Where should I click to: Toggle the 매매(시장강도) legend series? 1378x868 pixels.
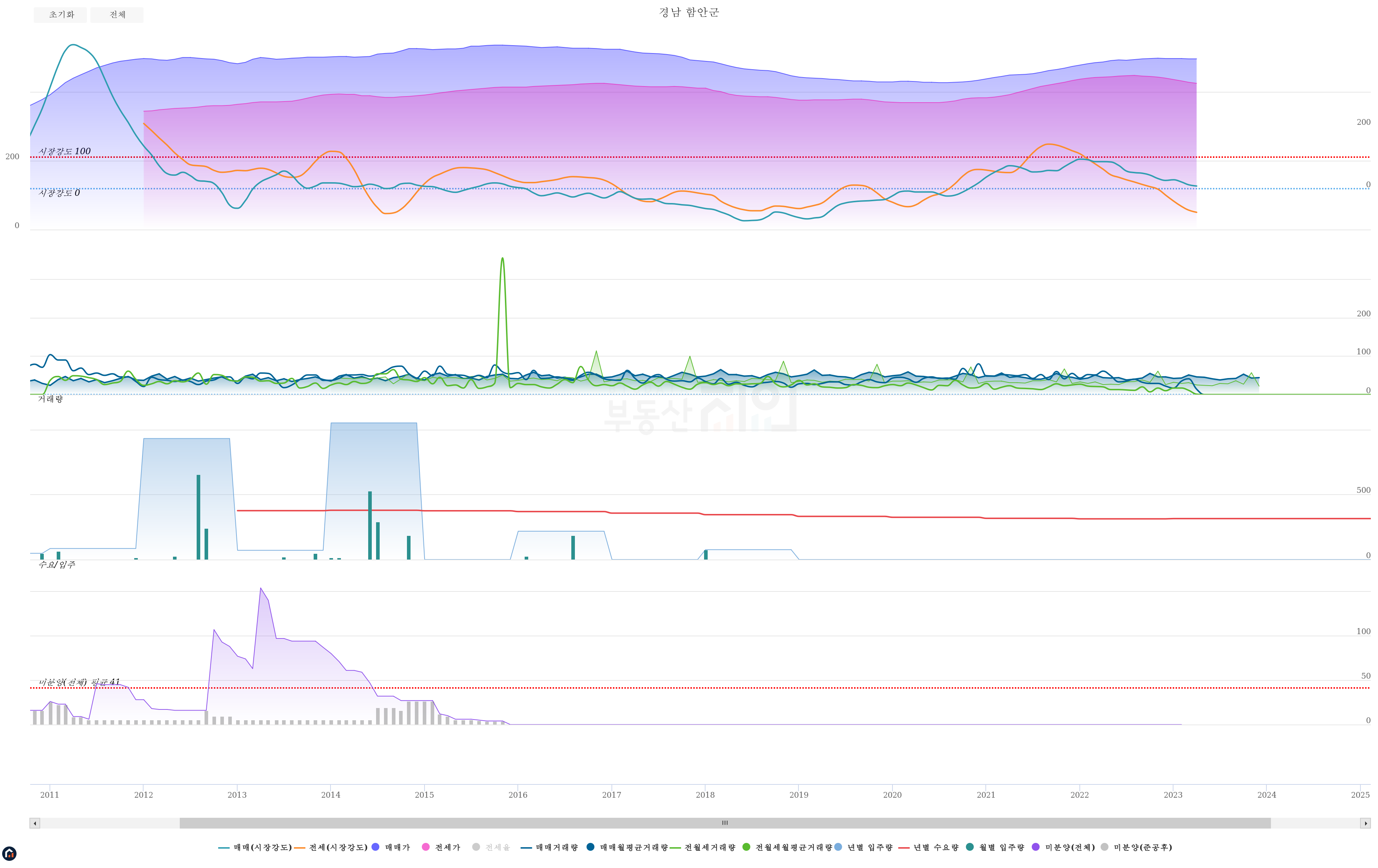click(262, 848)
